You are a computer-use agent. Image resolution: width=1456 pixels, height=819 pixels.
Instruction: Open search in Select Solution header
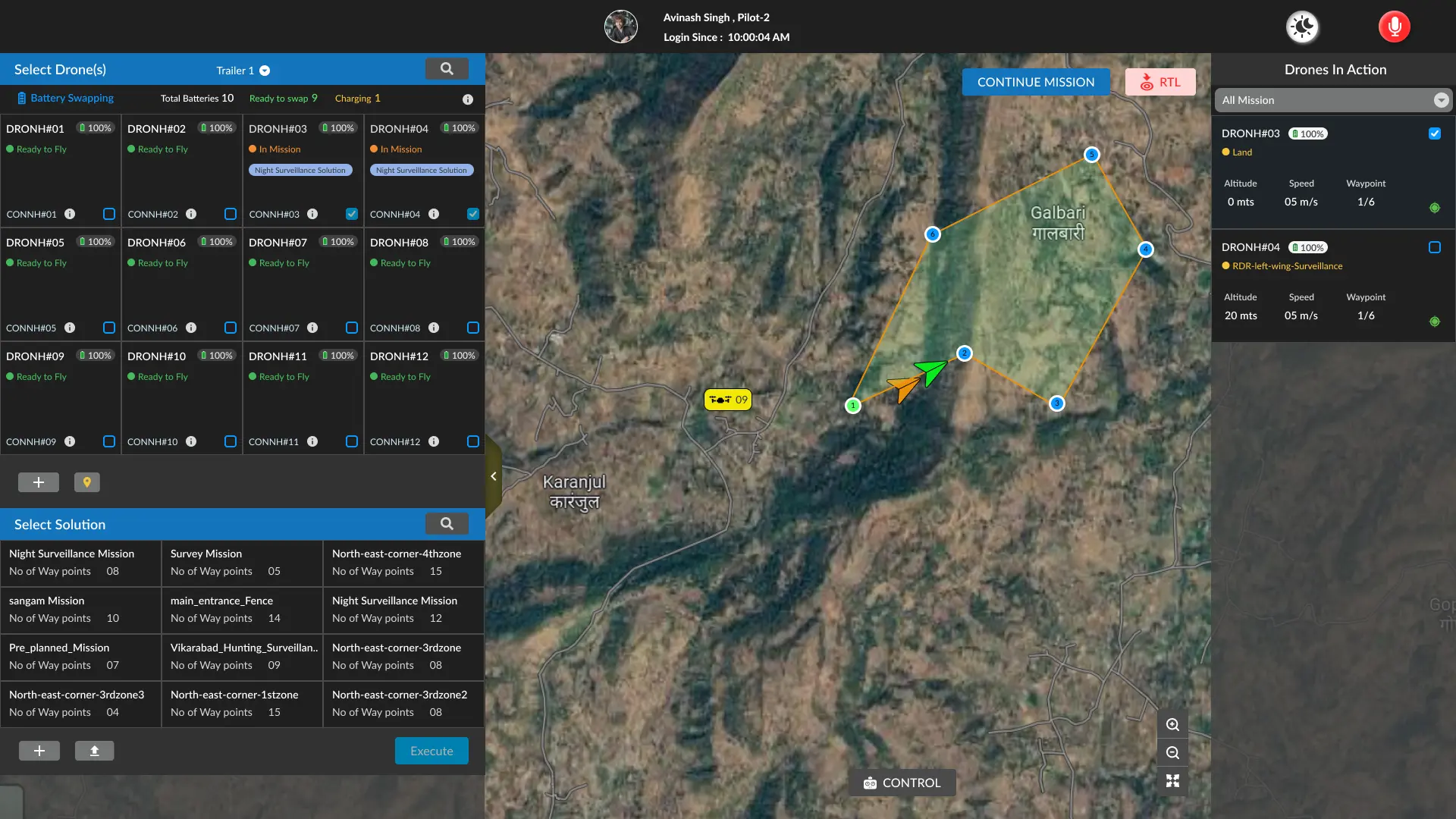447,524
